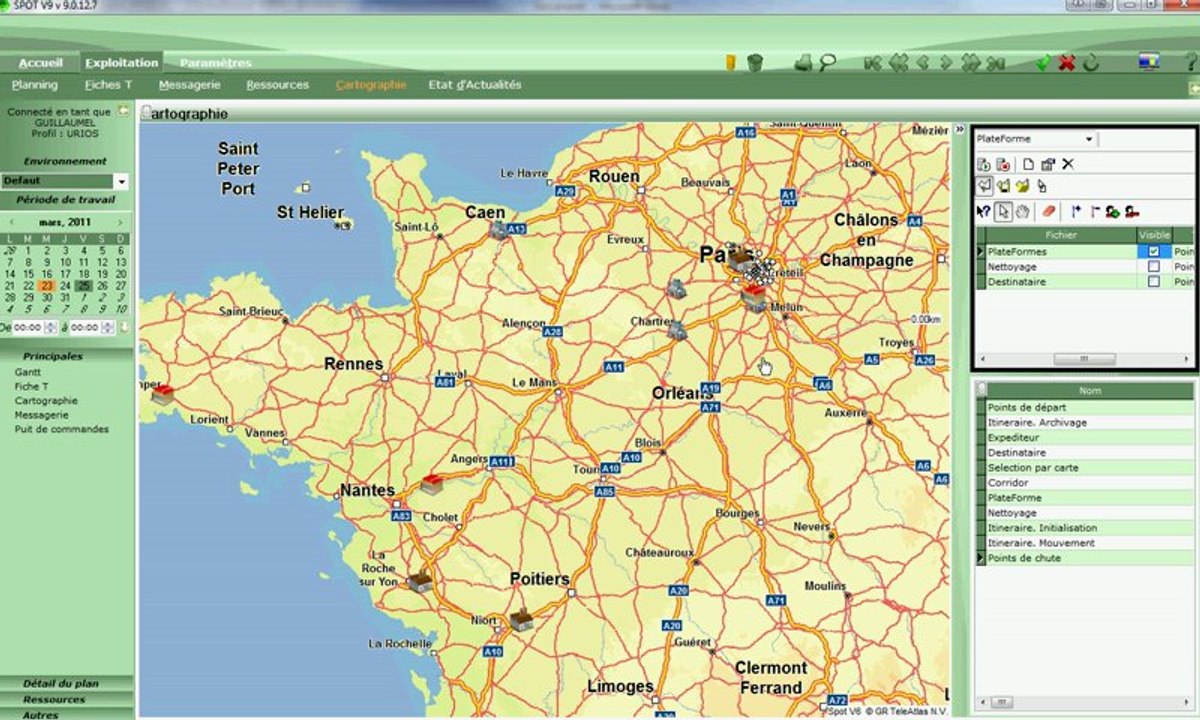
Task: Click the green validate checkmark icon
Action: pos(1043,62)
